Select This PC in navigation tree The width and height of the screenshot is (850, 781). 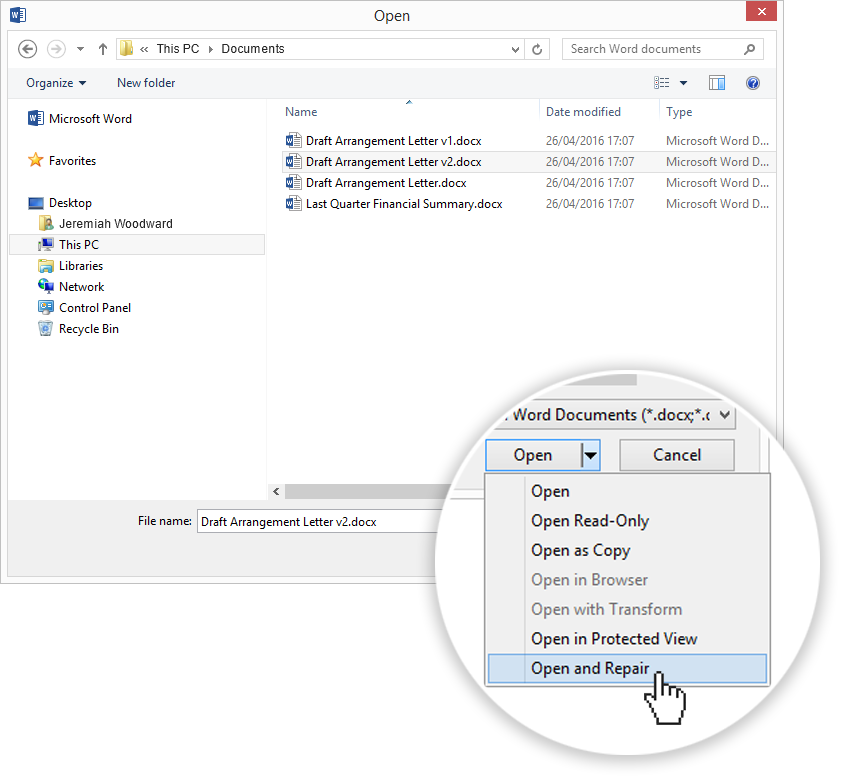pyautogui.click(x=137, y=244)
